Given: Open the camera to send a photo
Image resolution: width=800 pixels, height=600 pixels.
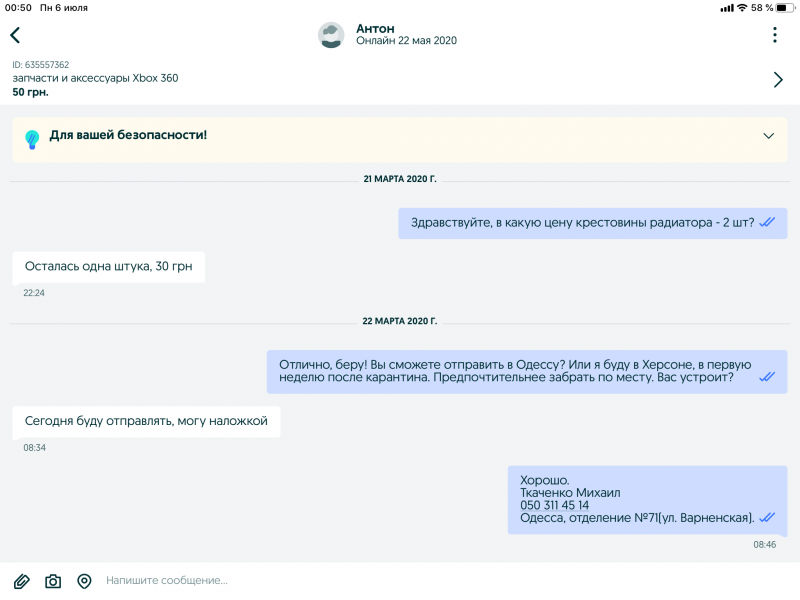Looking at the screenshot, I should 53,581.
